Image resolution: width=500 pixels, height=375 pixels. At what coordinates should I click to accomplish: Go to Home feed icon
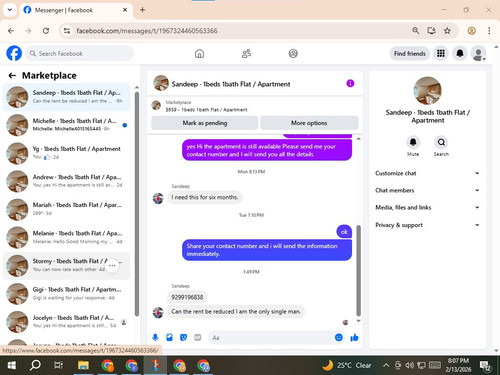point(199,53)
